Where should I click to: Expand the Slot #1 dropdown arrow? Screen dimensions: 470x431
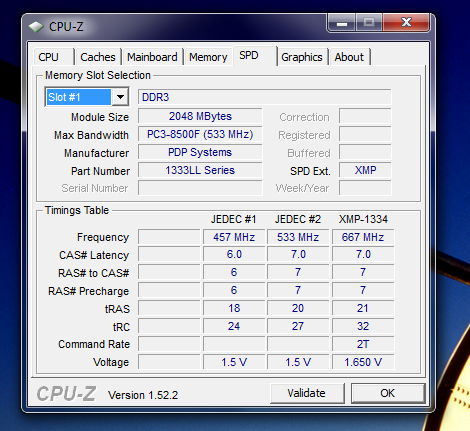point(120,97)
